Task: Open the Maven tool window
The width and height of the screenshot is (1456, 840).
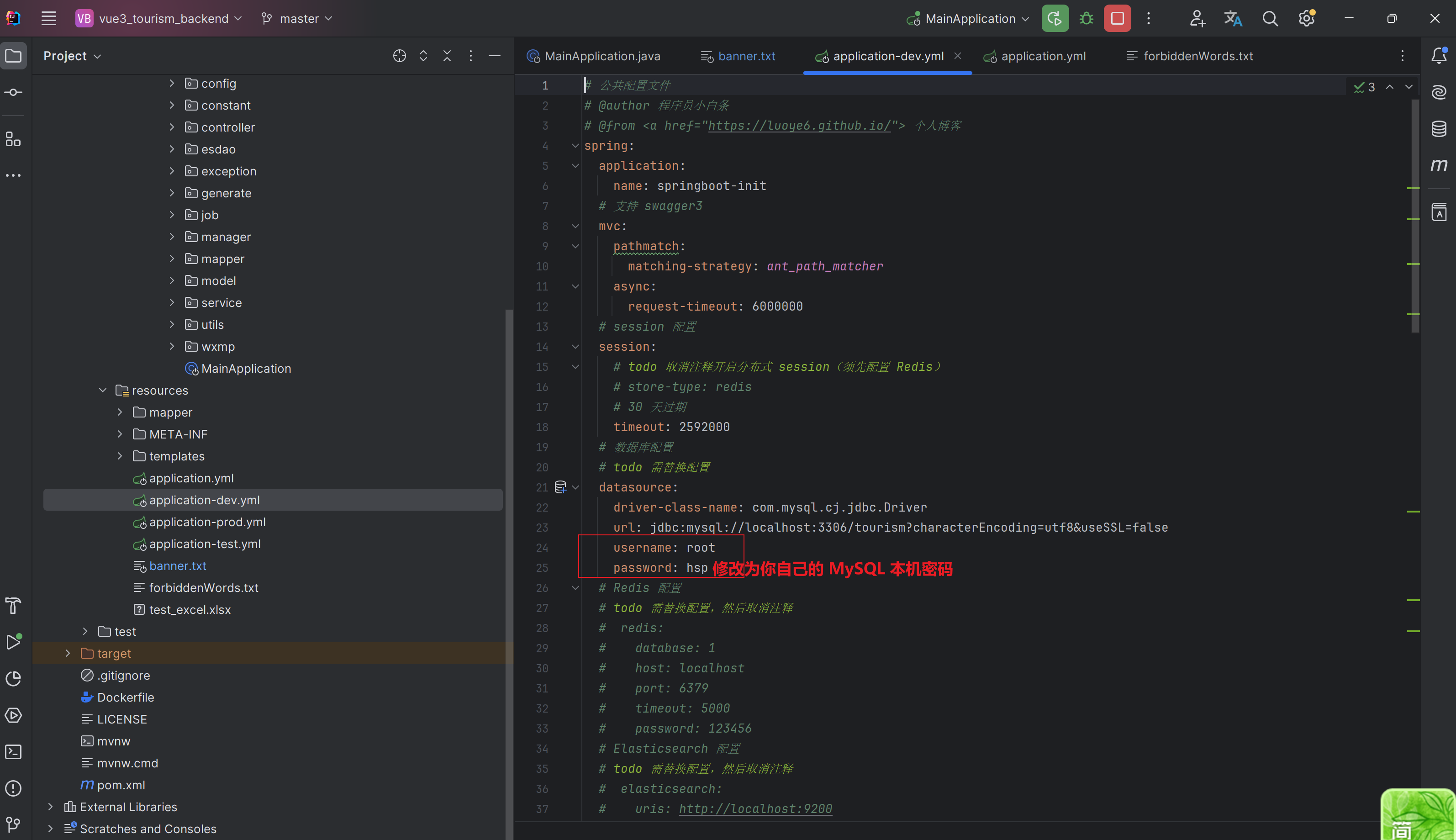Action: pos(1439,165)
